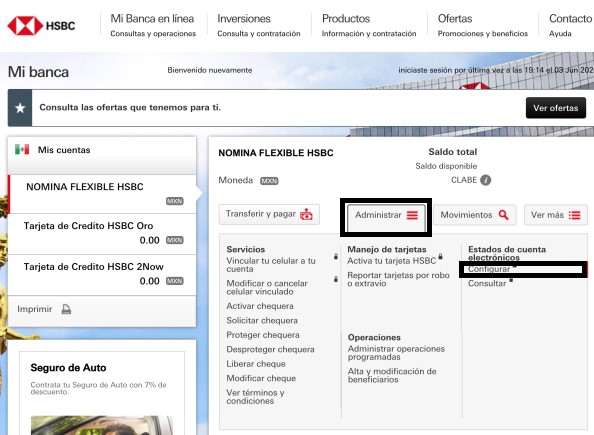Click Desproteger chequera link
Screen dimensions: 594x435
(270, 349)
